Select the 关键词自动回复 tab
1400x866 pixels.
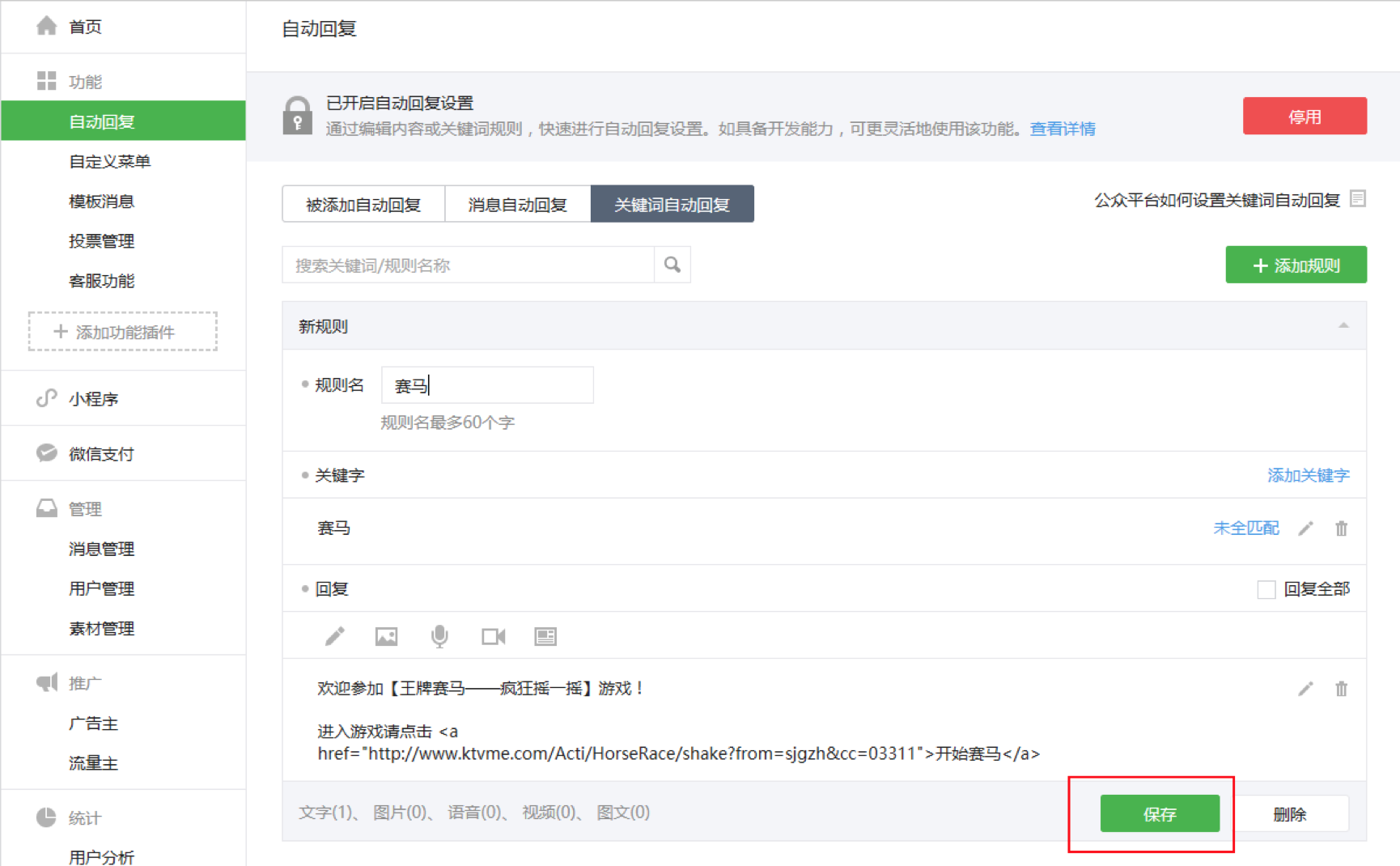pos(672,204)
